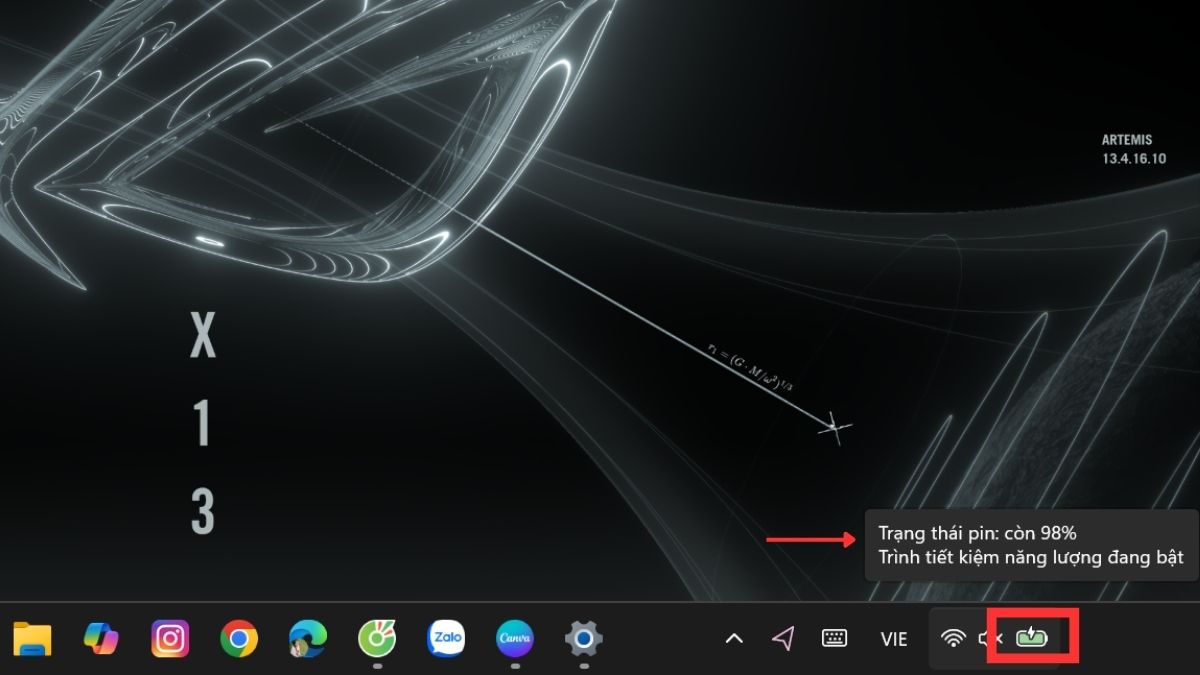Show hidden system tray icons
The height and width of the screenshot is (675, 1200).
tap(734, 638)
